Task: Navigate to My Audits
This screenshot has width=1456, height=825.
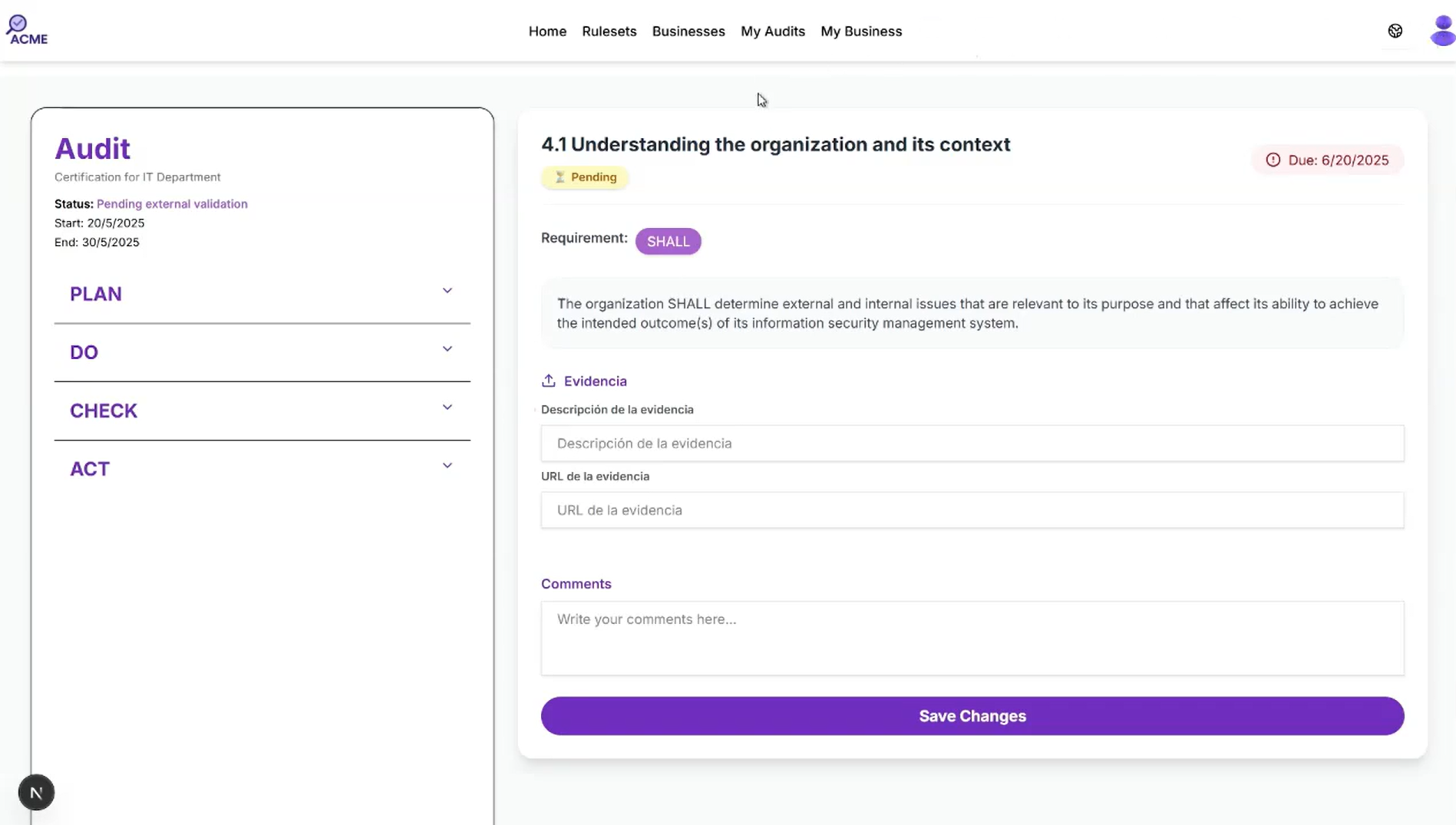Action: (x=772, y=31)
